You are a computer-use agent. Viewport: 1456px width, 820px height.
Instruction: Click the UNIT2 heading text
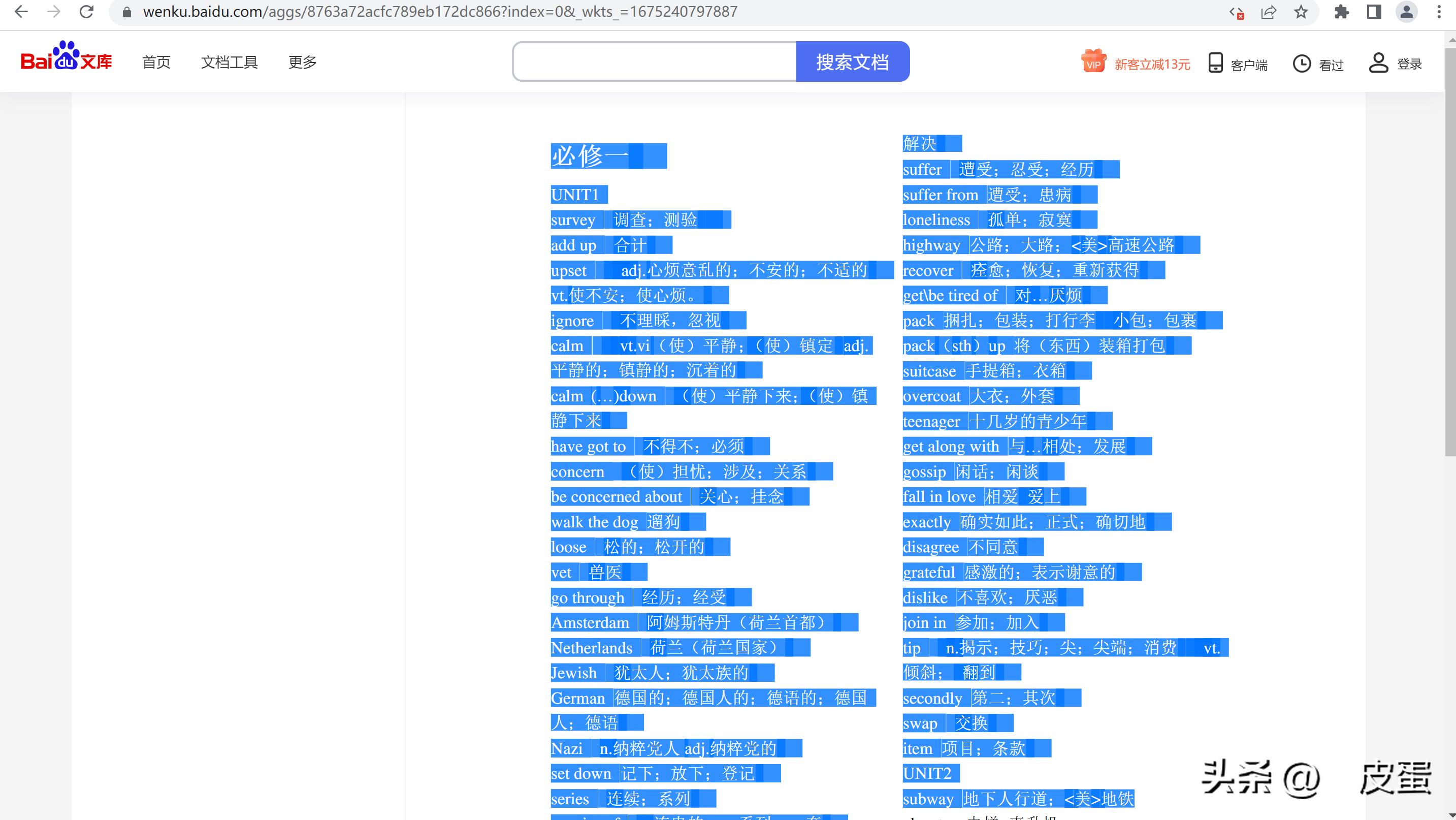927,773
